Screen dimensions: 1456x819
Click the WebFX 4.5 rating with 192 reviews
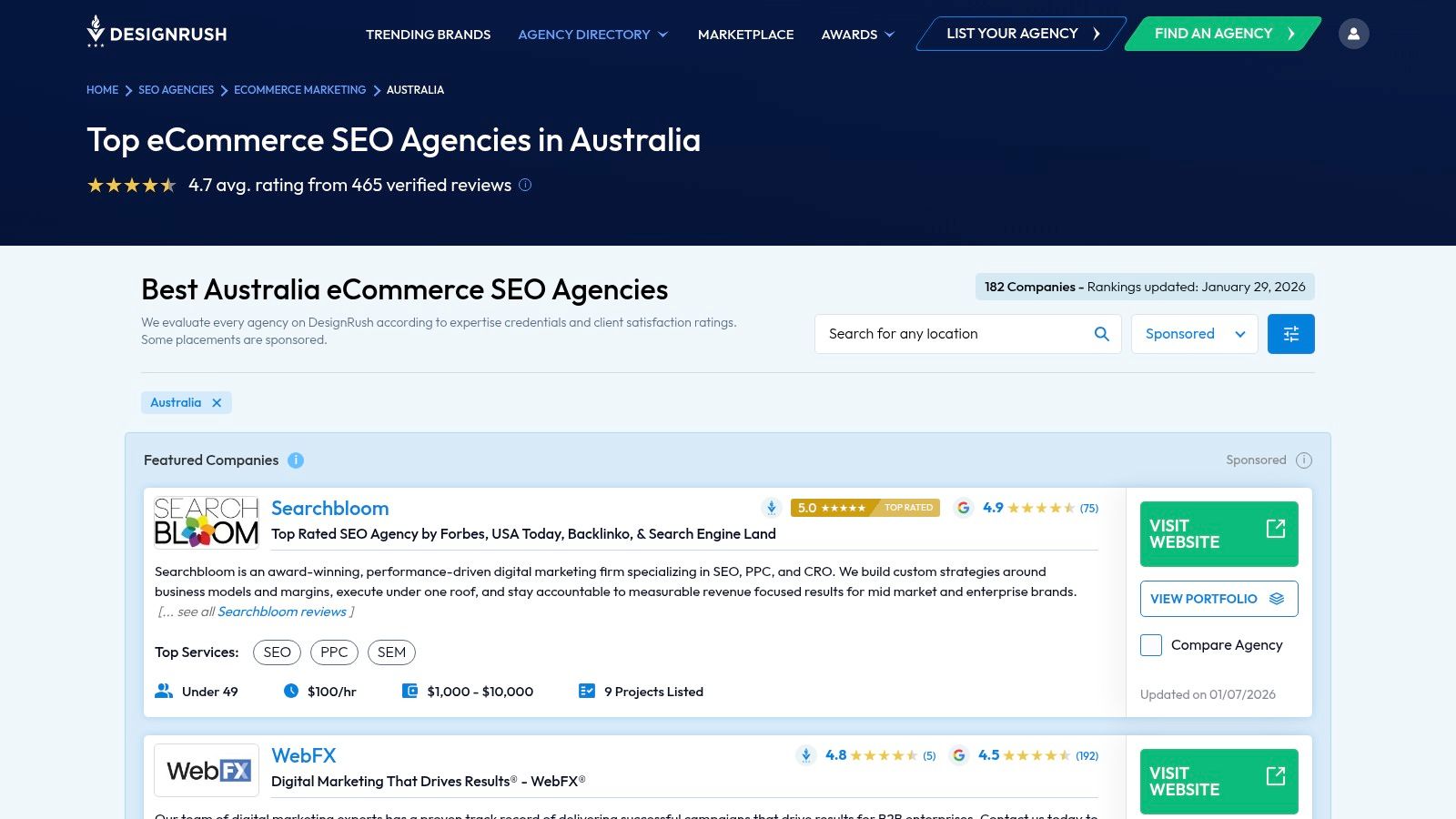tap(1037, 755)
